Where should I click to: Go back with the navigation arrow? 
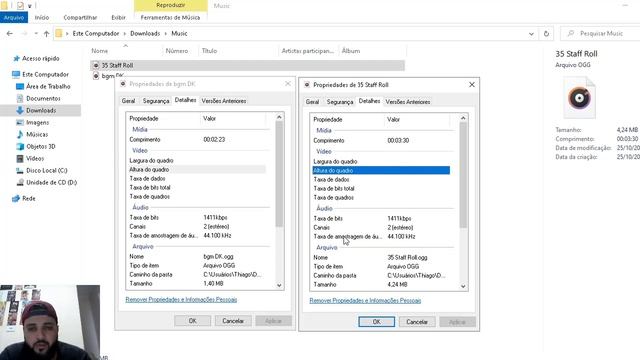pyautogui.click(x=10, y=33)
